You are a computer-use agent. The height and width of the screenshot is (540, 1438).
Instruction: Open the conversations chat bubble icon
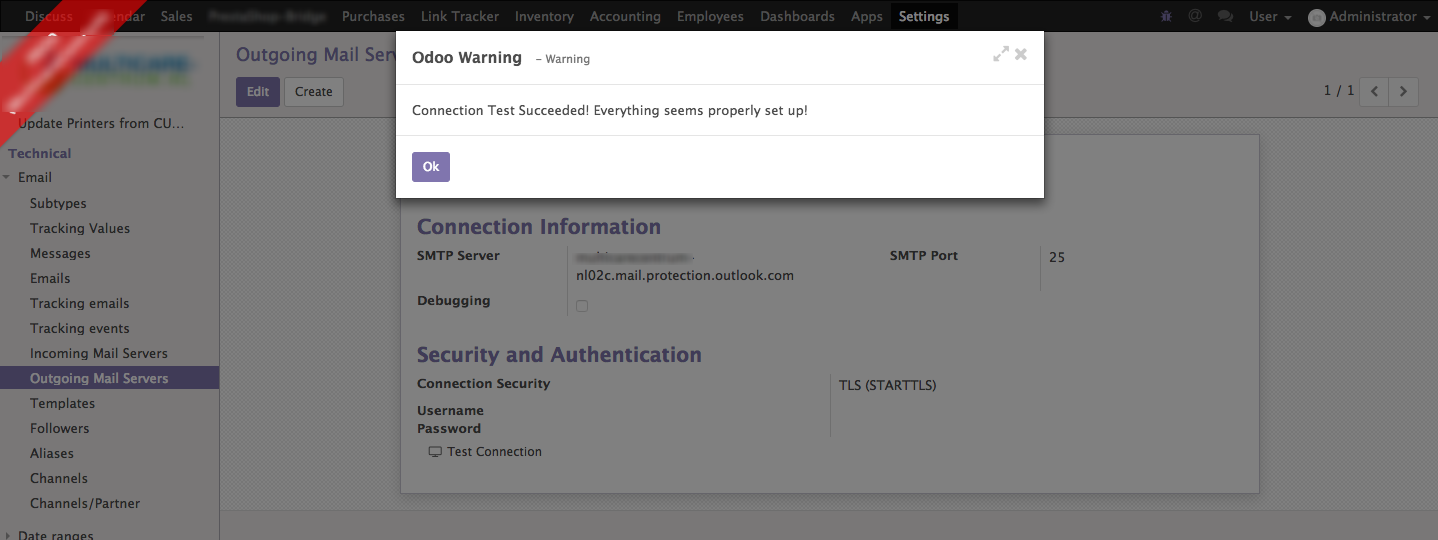coord(1225,16)
